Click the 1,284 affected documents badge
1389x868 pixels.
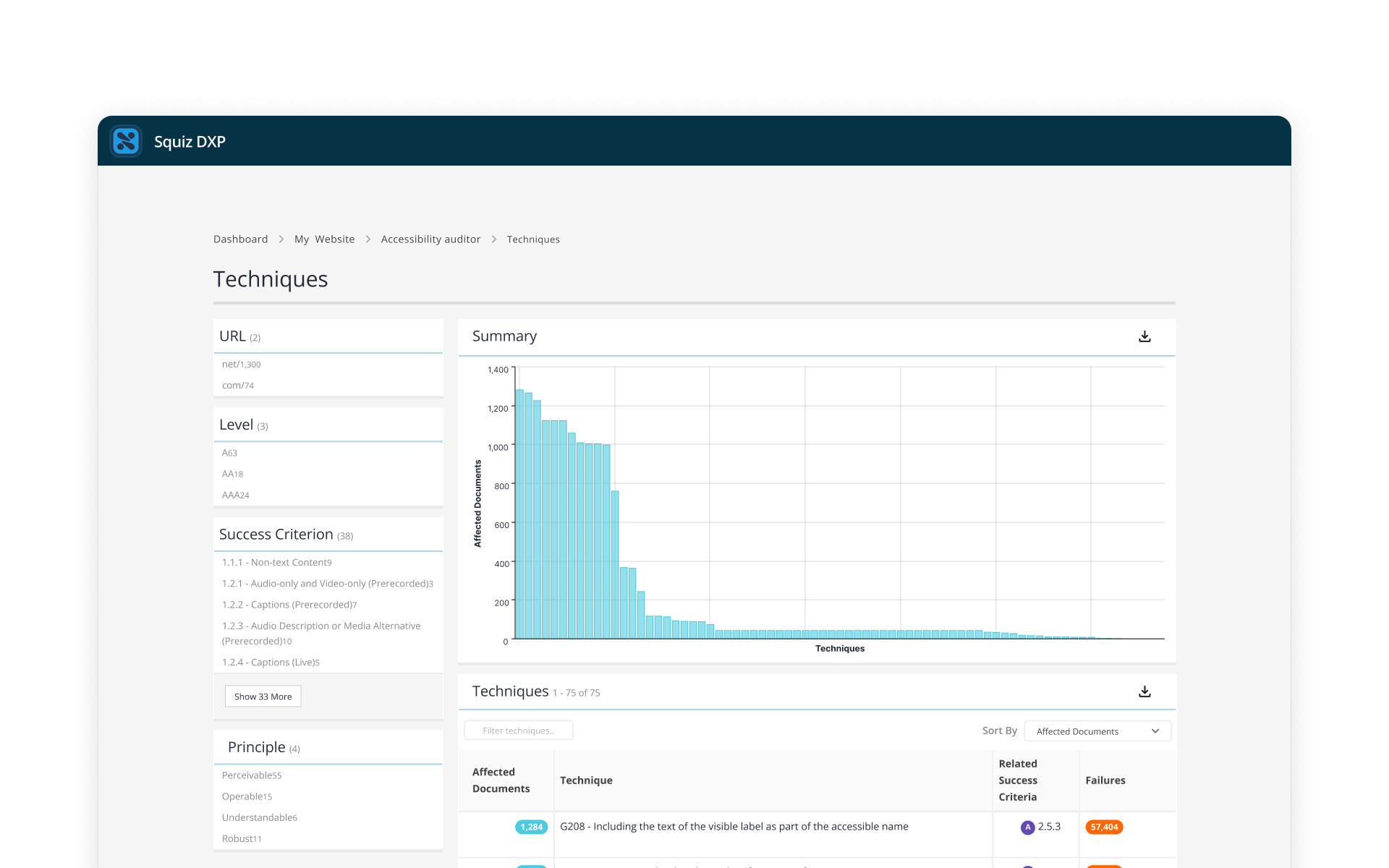[x=532, y=827]
